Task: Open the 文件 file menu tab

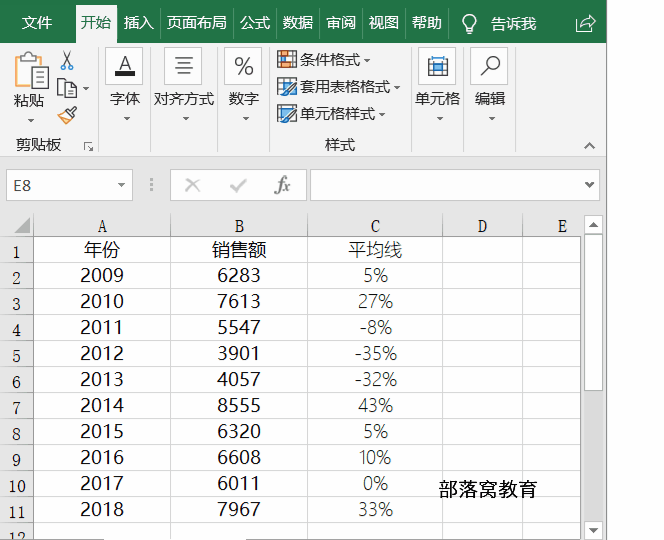Action: 37,22
